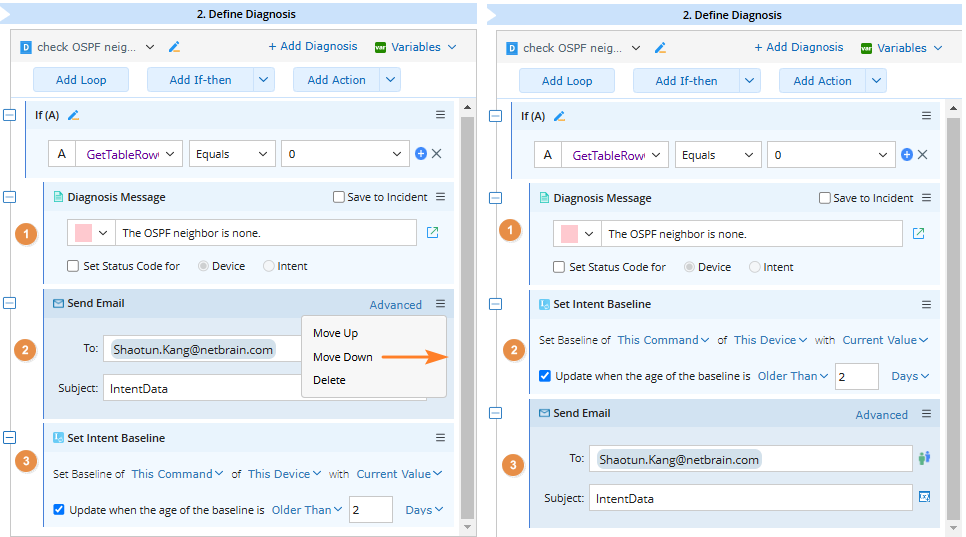Open the hamburger menu of Send Email in the right panel

[x=926, y=414]
